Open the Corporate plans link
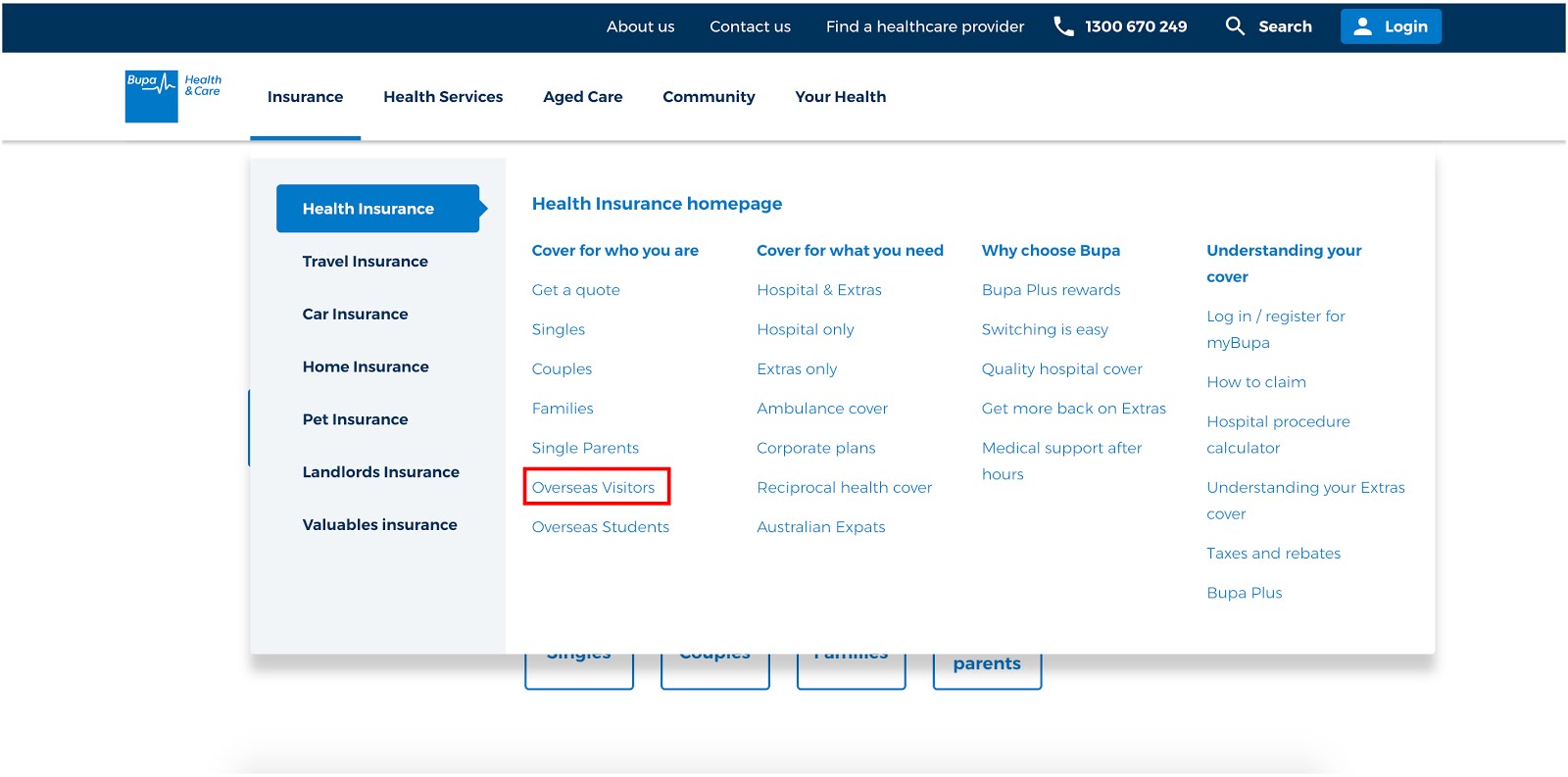This screenshot has height=777, width=1568. [815, 448]
